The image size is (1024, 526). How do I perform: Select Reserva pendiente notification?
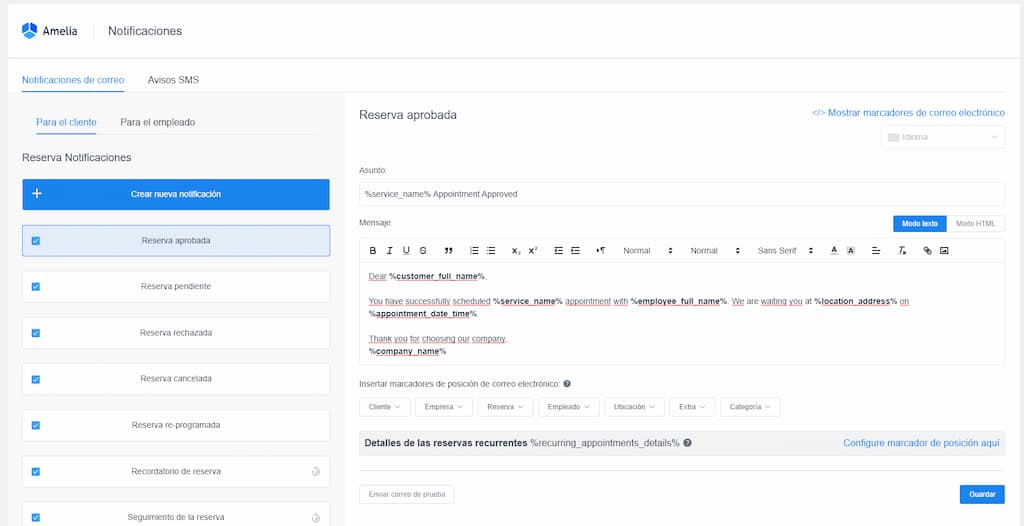[176, 286]
